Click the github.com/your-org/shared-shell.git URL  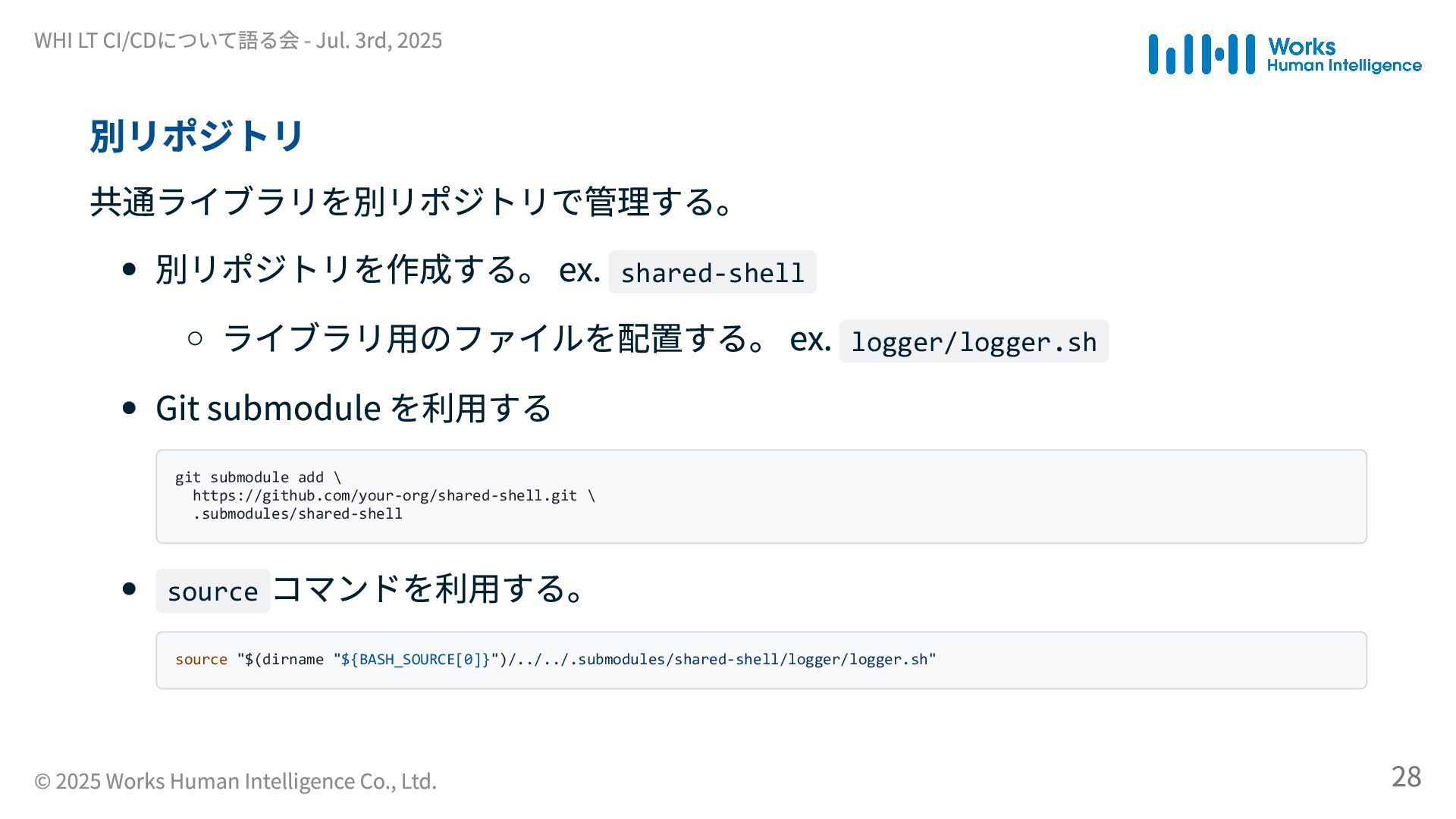tap(384, 495)
